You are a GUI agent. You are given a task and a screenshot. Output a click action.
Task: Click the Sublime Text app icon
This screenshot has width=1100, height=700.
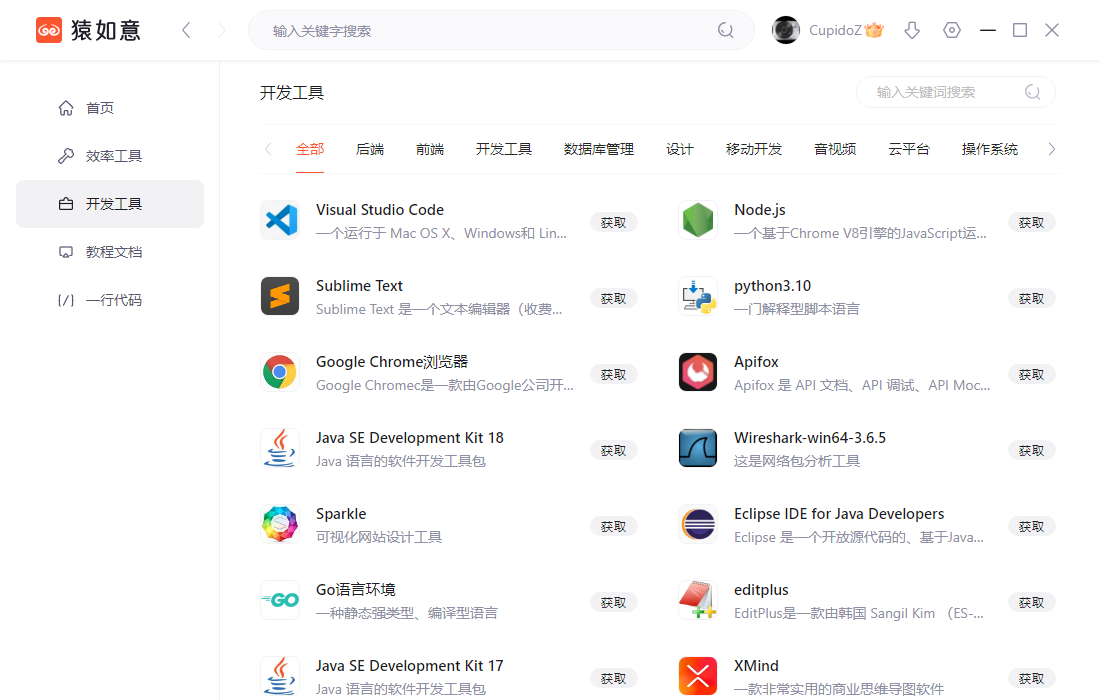(280, 296)
